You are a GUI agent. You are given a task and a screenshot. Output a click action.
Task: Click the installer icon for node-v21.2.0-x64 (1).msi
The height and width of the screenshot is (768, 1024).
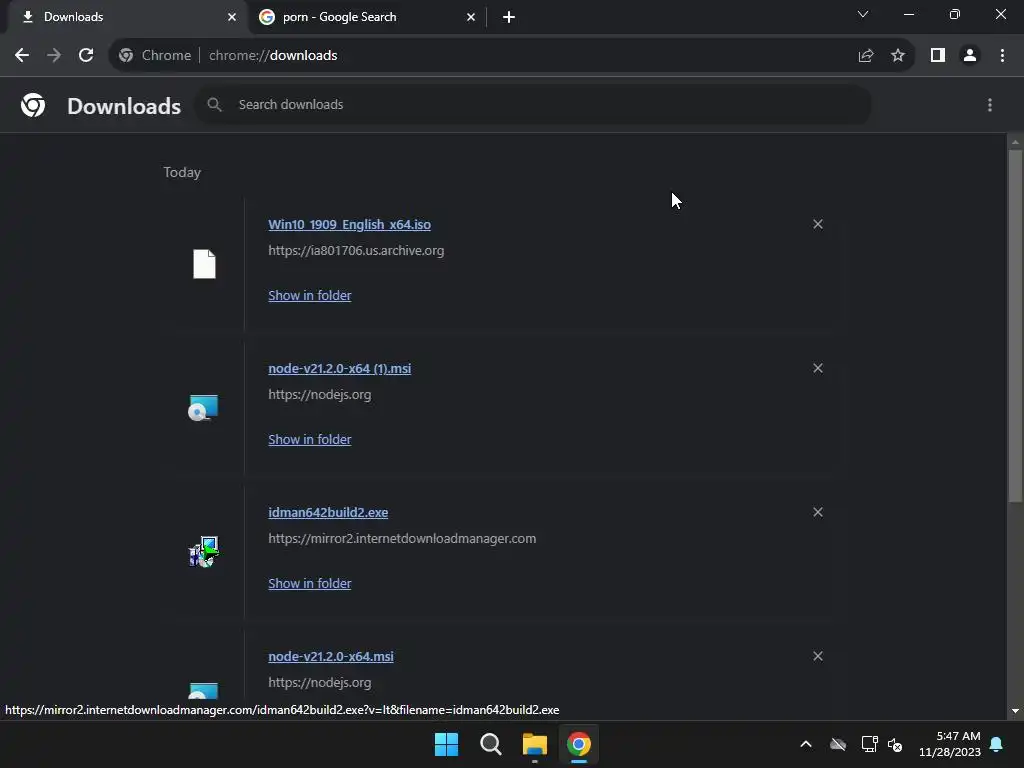(x=203, y=408)
